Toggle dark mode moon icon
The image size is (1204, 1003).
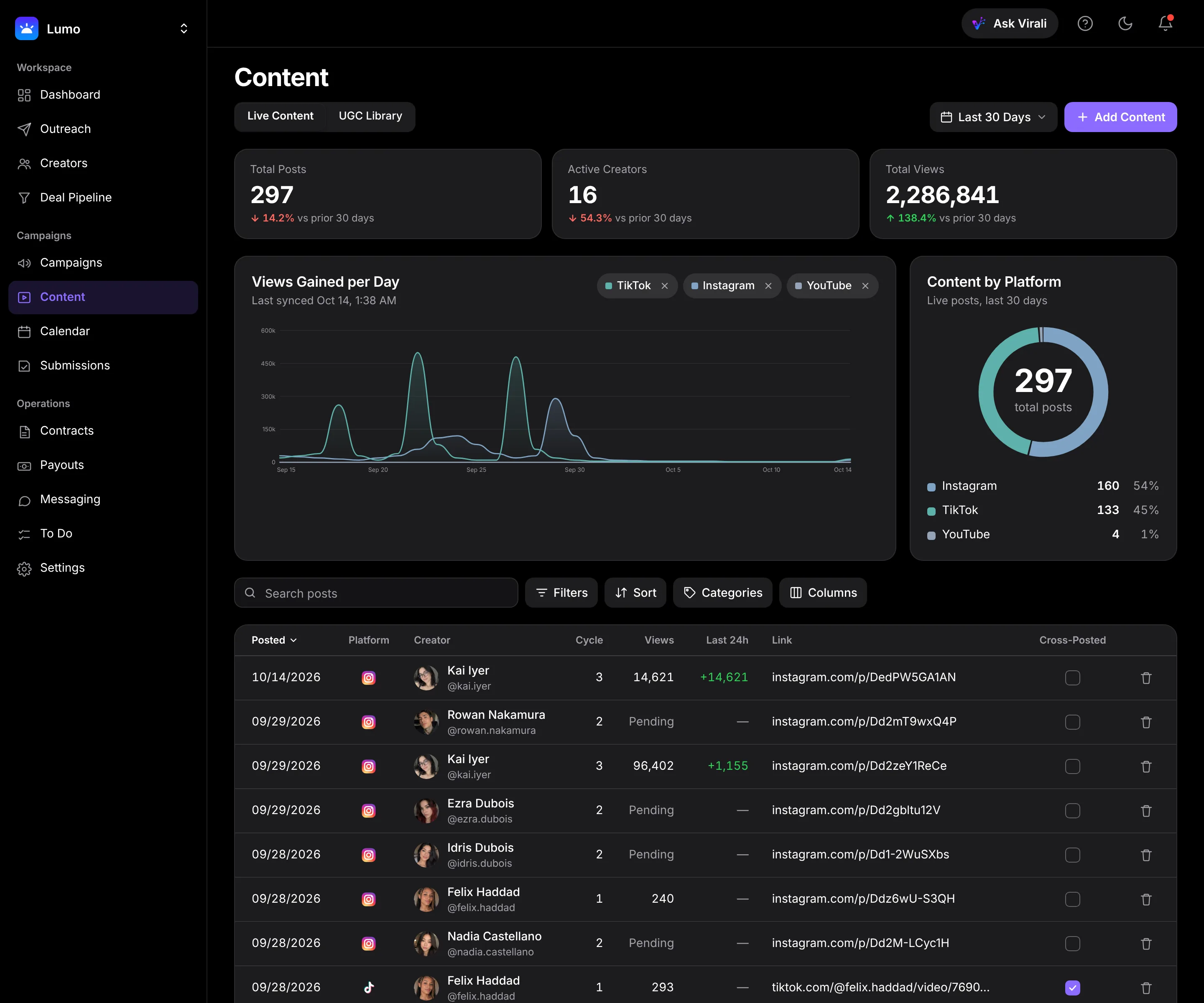(x=1125, y=23)
